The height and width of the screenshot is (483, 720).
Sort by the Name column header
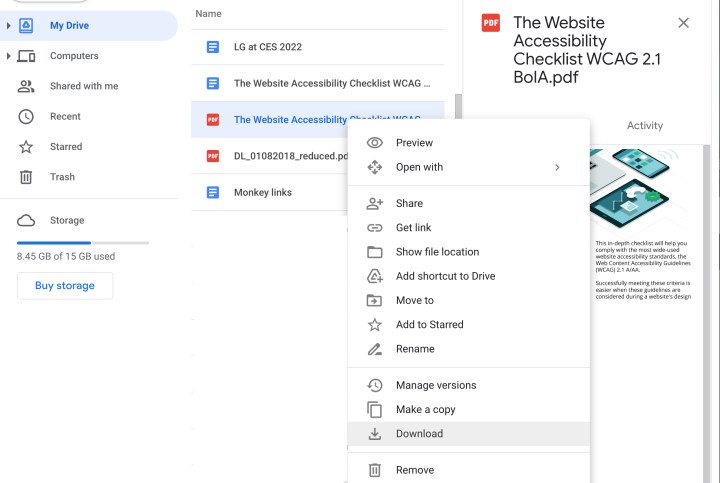click(x=208, y=14)
